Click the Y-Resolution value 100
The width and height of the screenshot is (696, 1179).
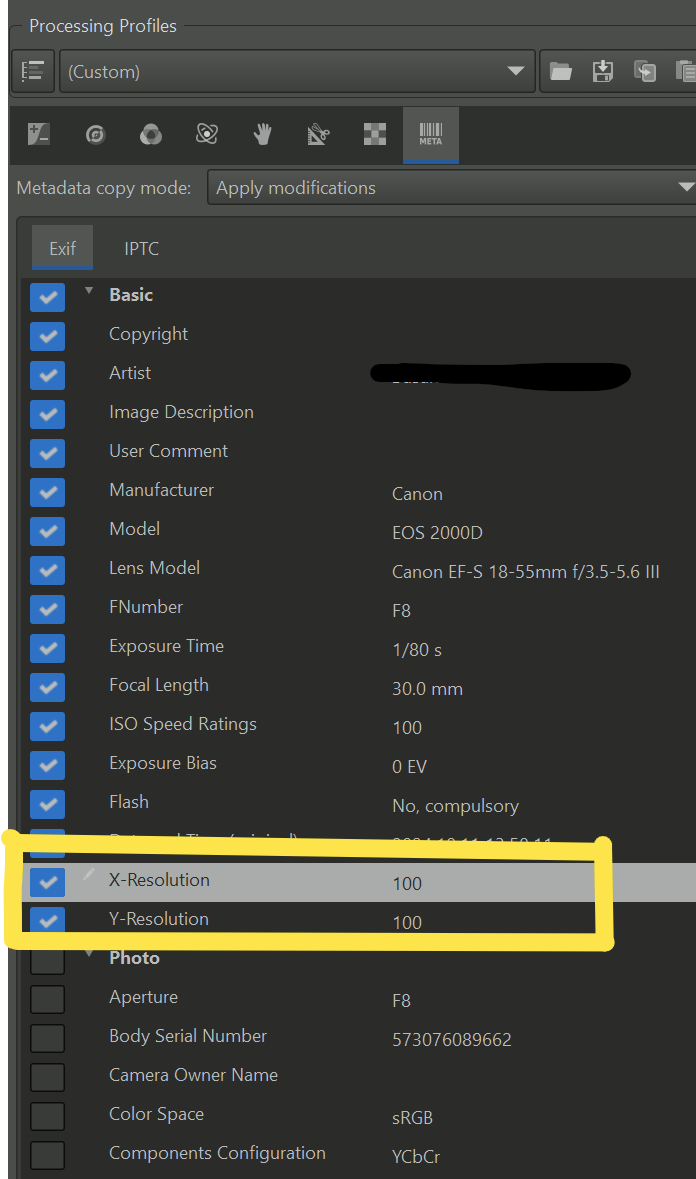pyautogui.click(x=407, y=923)
